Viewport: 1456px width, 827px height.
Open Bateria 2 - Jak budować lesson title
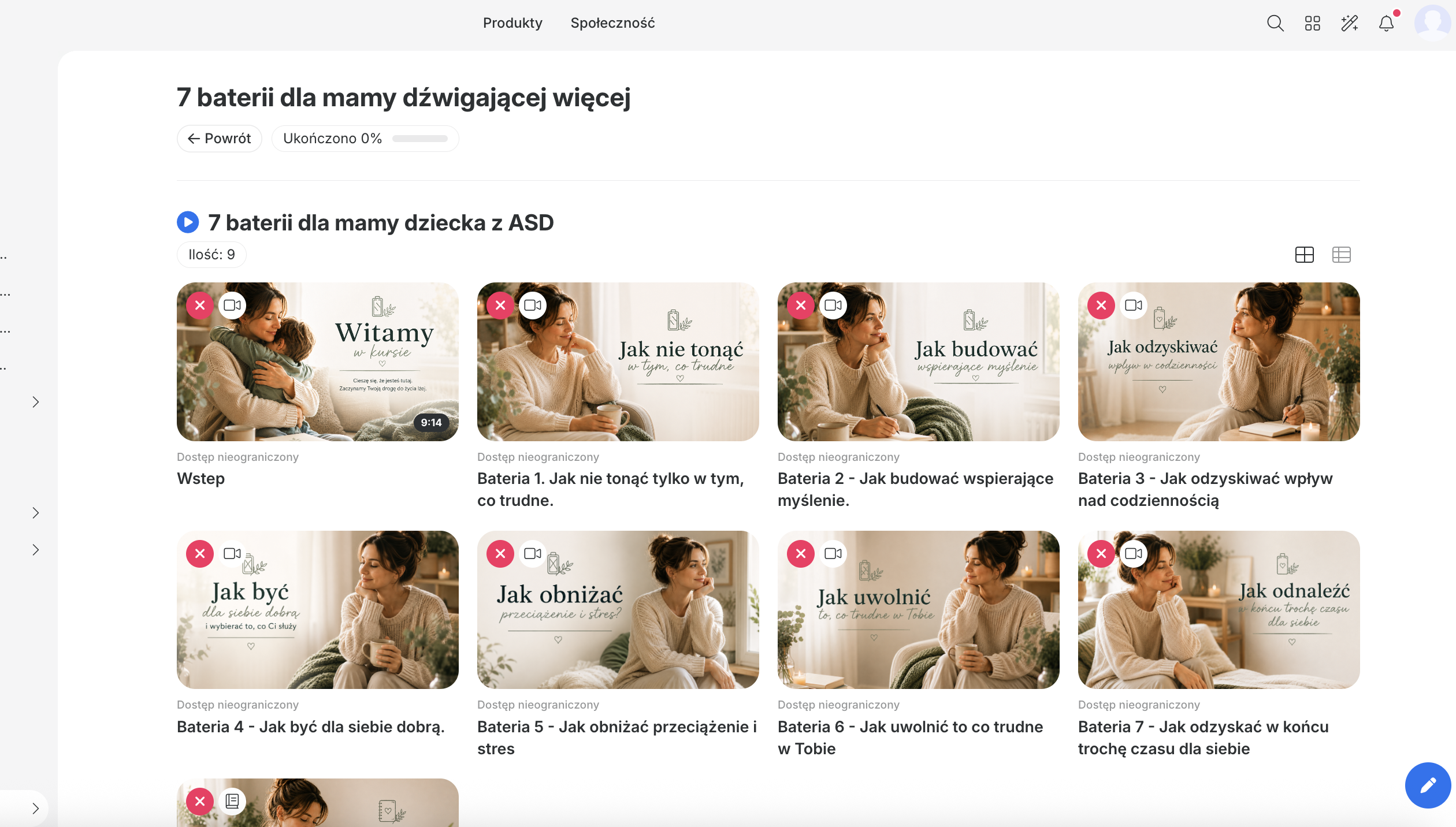[x=915, y=490]
